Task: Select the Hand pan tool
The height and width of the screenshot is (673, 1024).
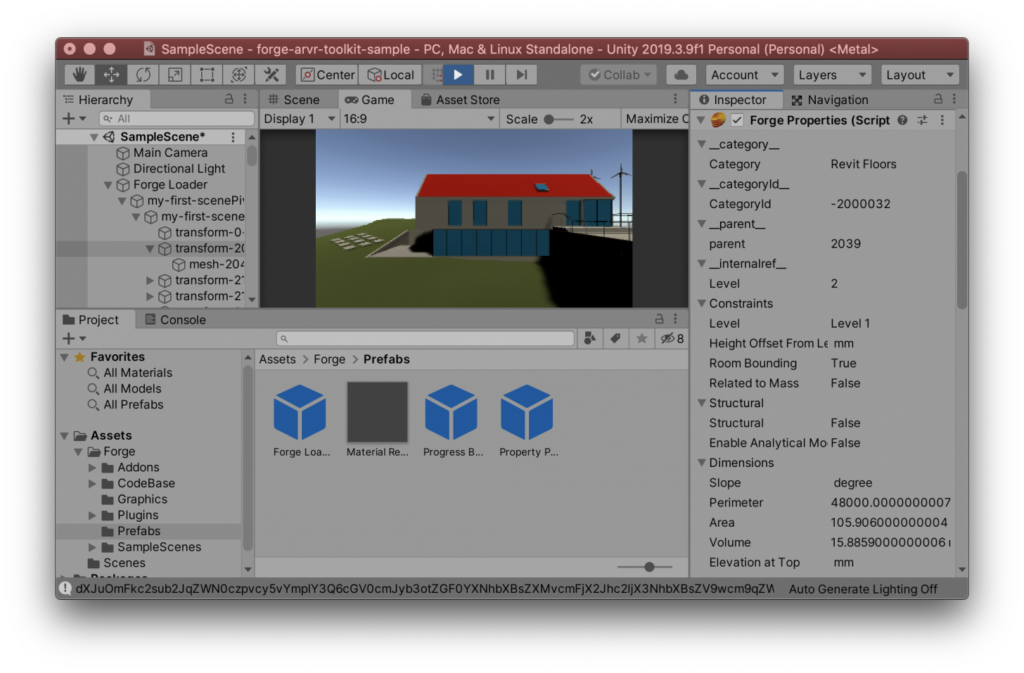Action: click(79, 74)
